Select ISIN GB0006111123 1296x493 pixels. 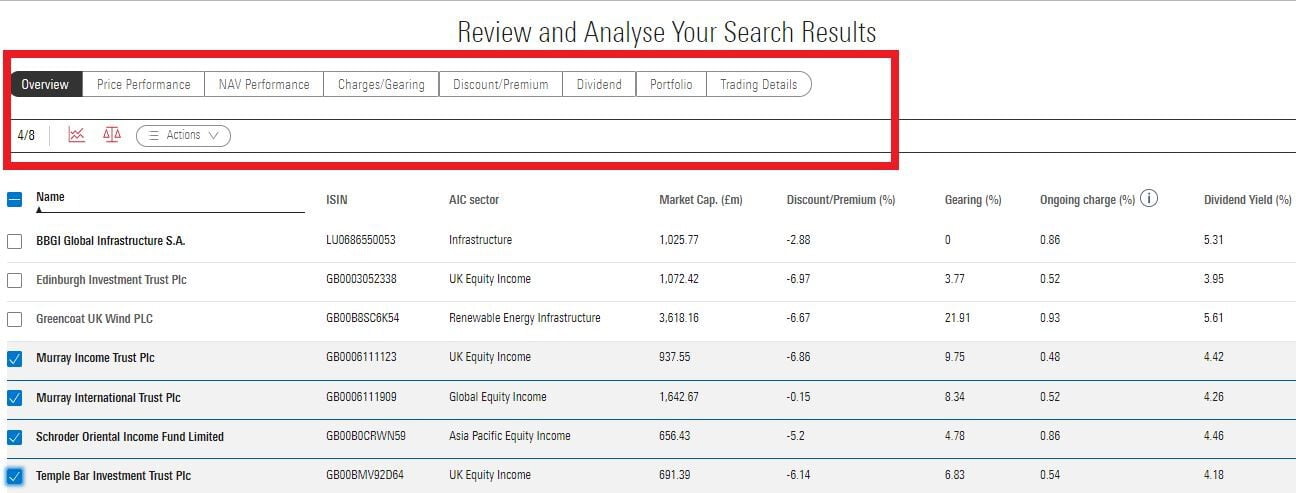click(360, 357)
